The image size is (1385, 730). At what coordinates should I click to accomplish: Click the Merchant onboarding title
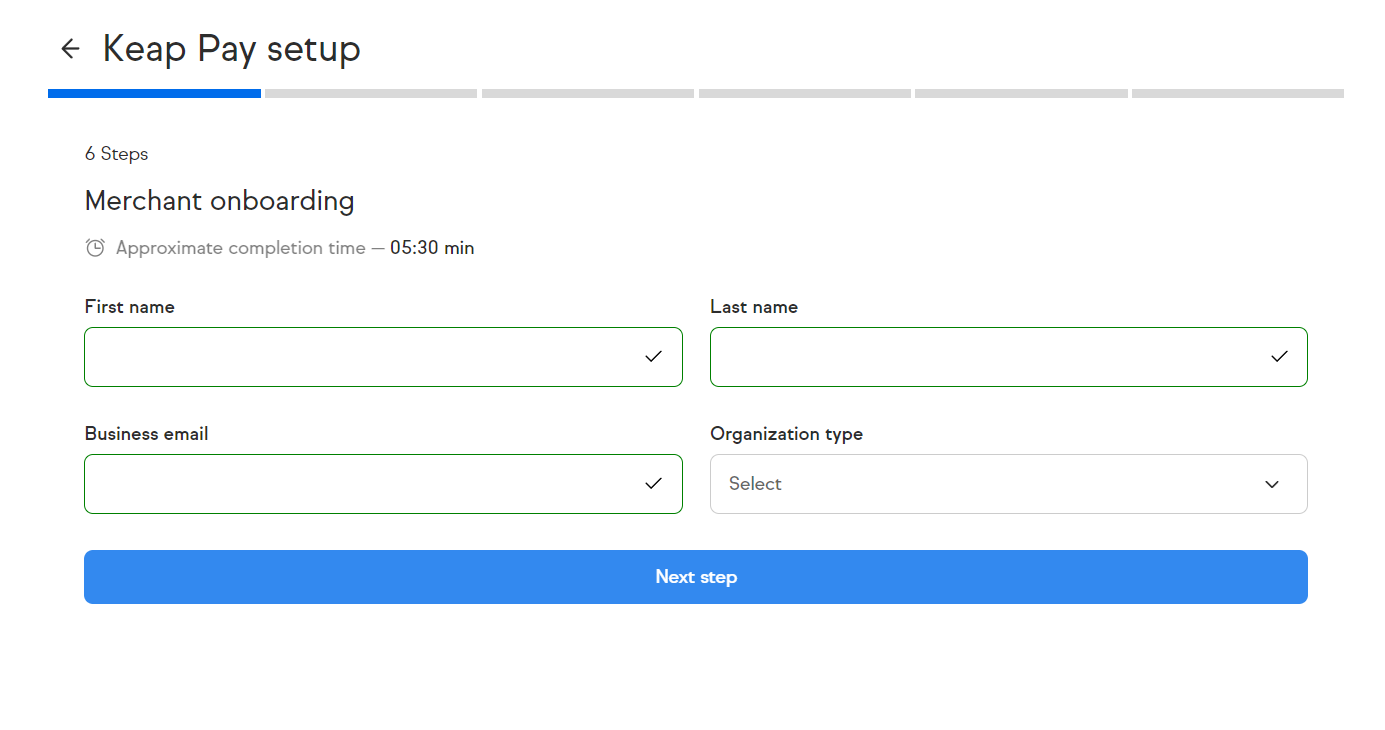(219, 201)
